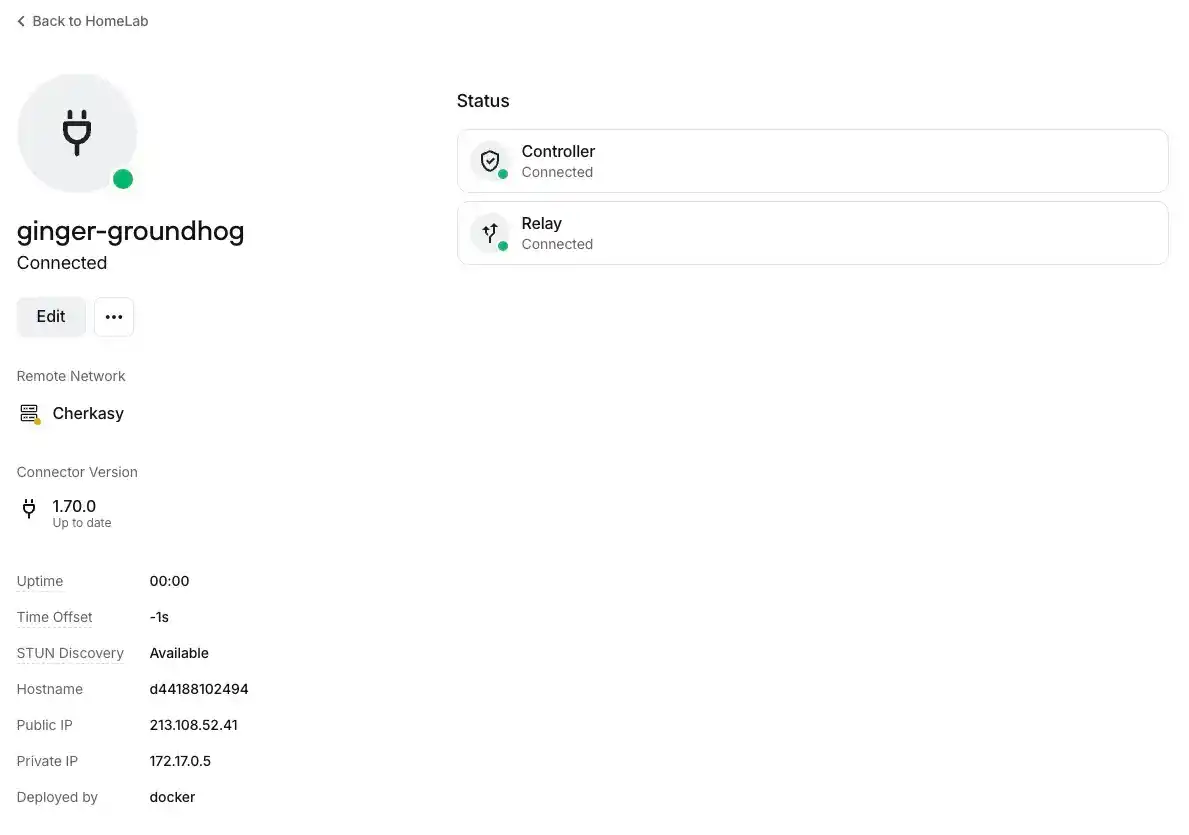Screen dimensions: 1189x835
Task: Select the Cherkasy remote network link
Action: pos(88,413)
